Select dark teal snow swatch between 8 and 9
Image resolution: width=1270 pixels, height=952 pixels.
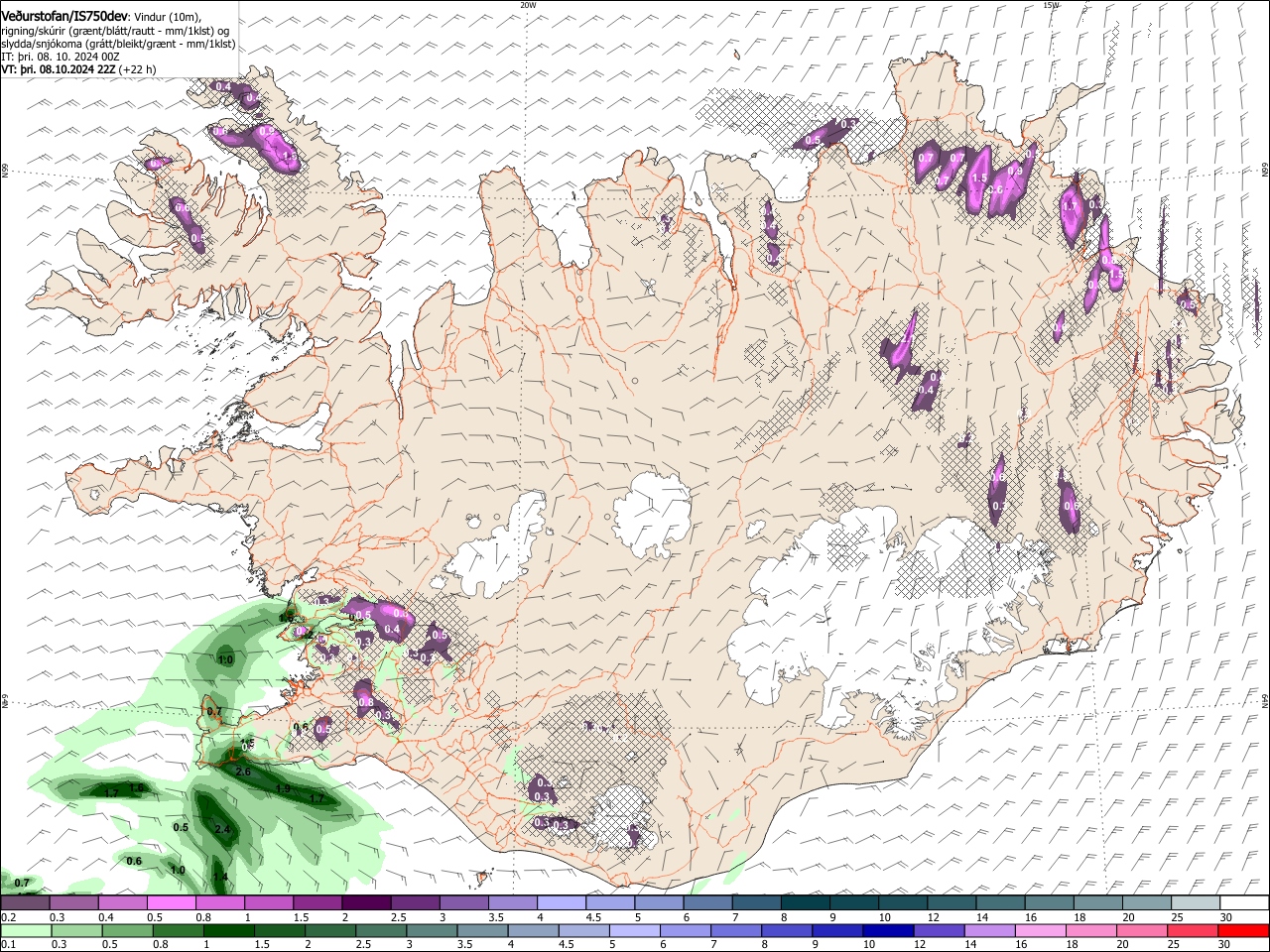point(806,902)
